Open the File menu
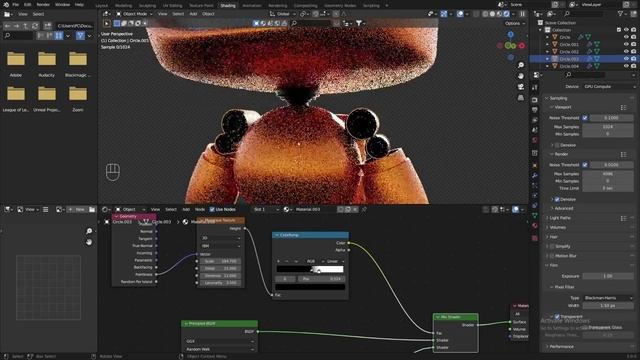640x360 pixels. (x=16, y=4)
